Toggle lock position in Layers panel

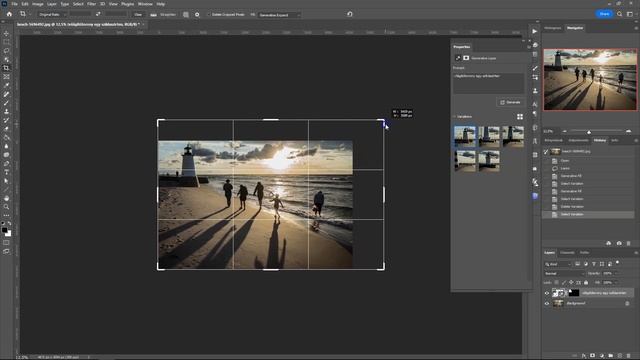[571, 282]
